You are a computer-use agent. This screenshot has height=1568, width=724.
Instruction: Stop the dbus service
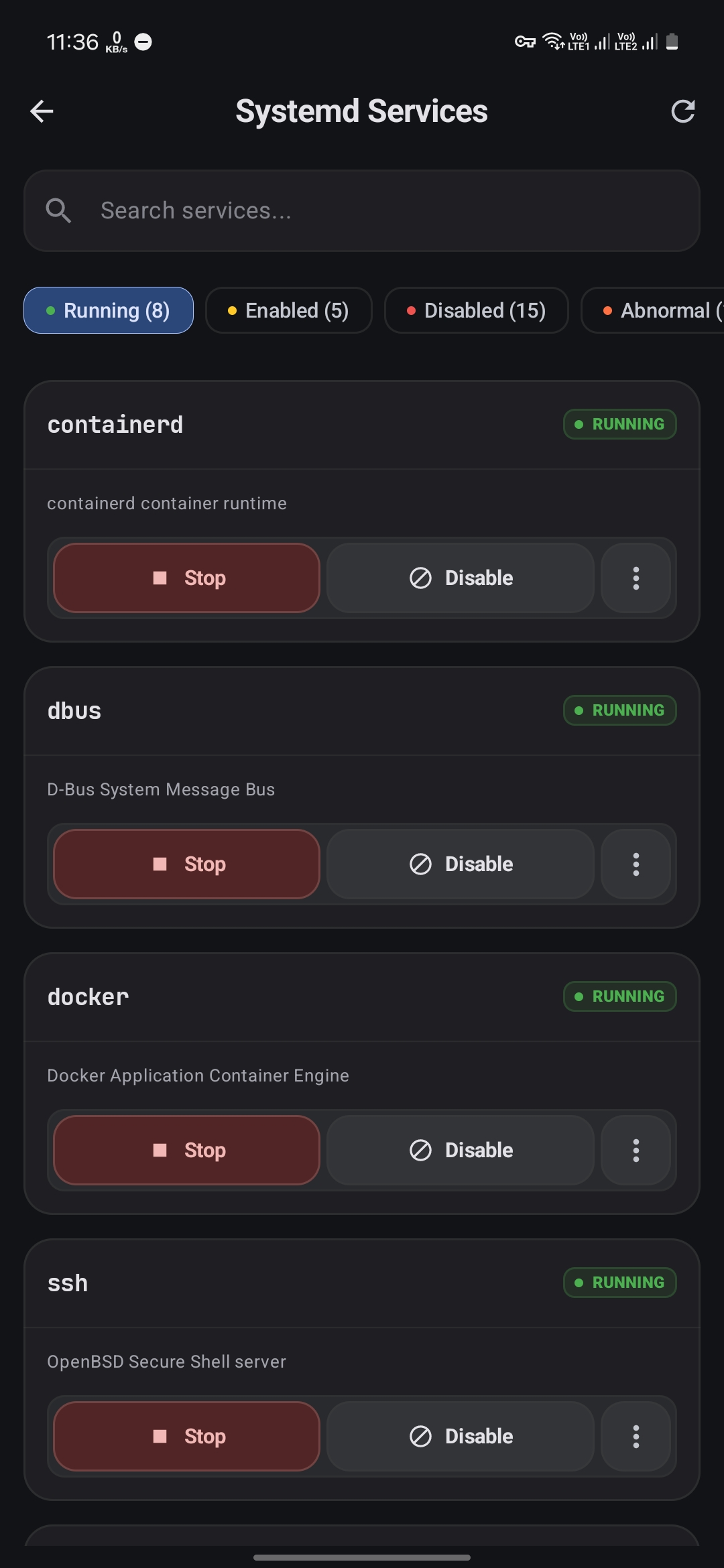186,864
